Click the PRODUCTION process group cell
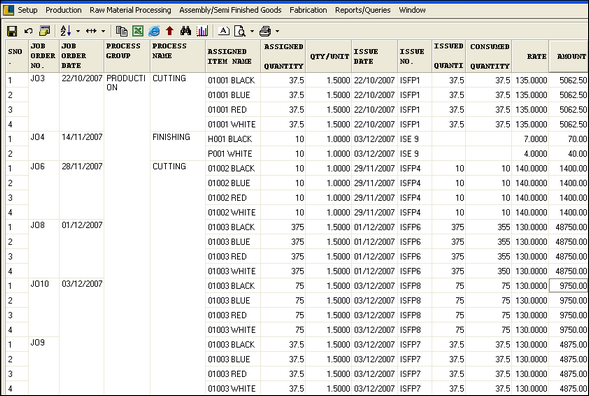Image resolution: width=589 pixels, height=396 pixels. pos(127,233)
